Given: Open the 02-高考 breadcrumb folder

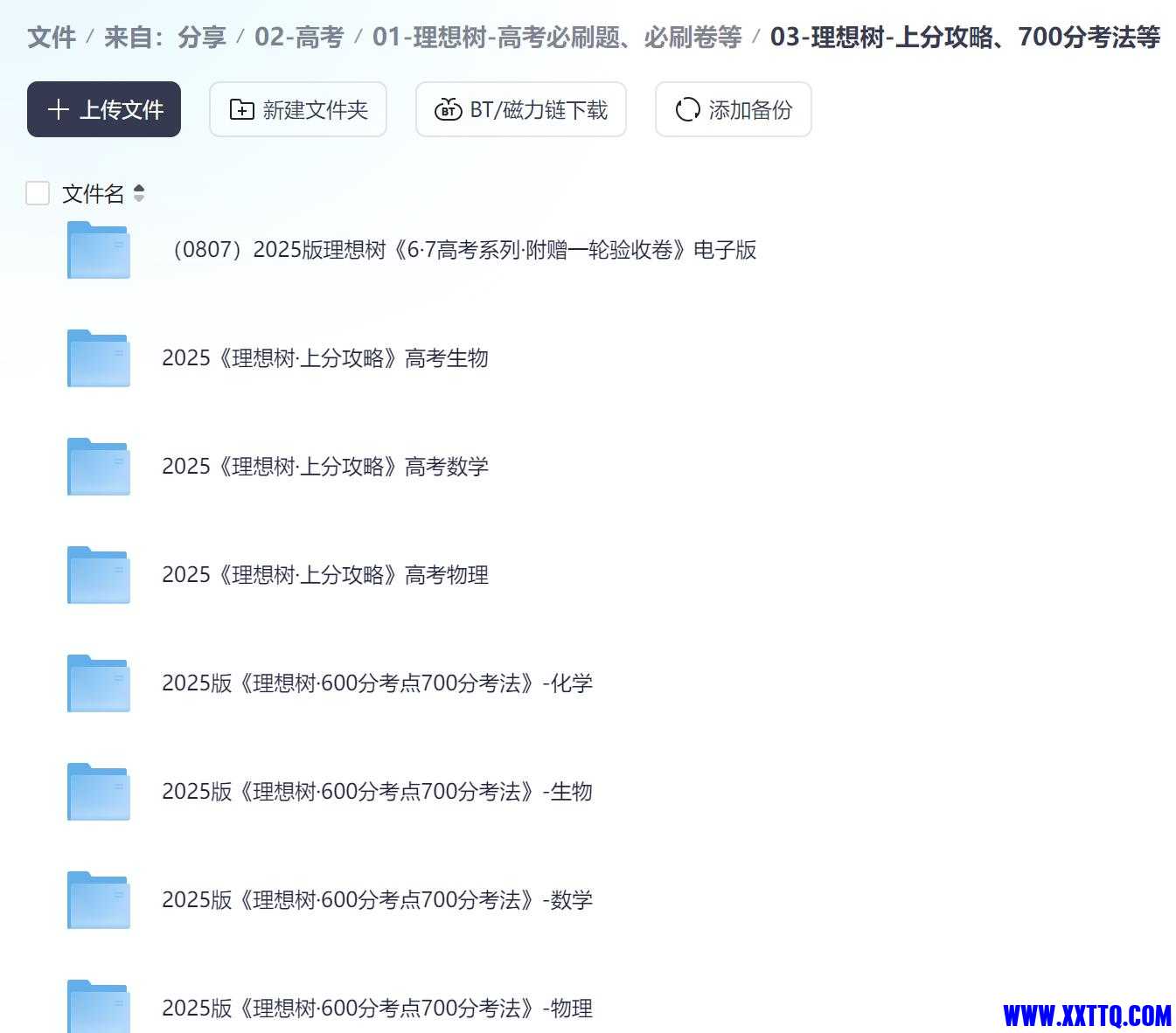Looking at the screenshot, I should [299, 37].
